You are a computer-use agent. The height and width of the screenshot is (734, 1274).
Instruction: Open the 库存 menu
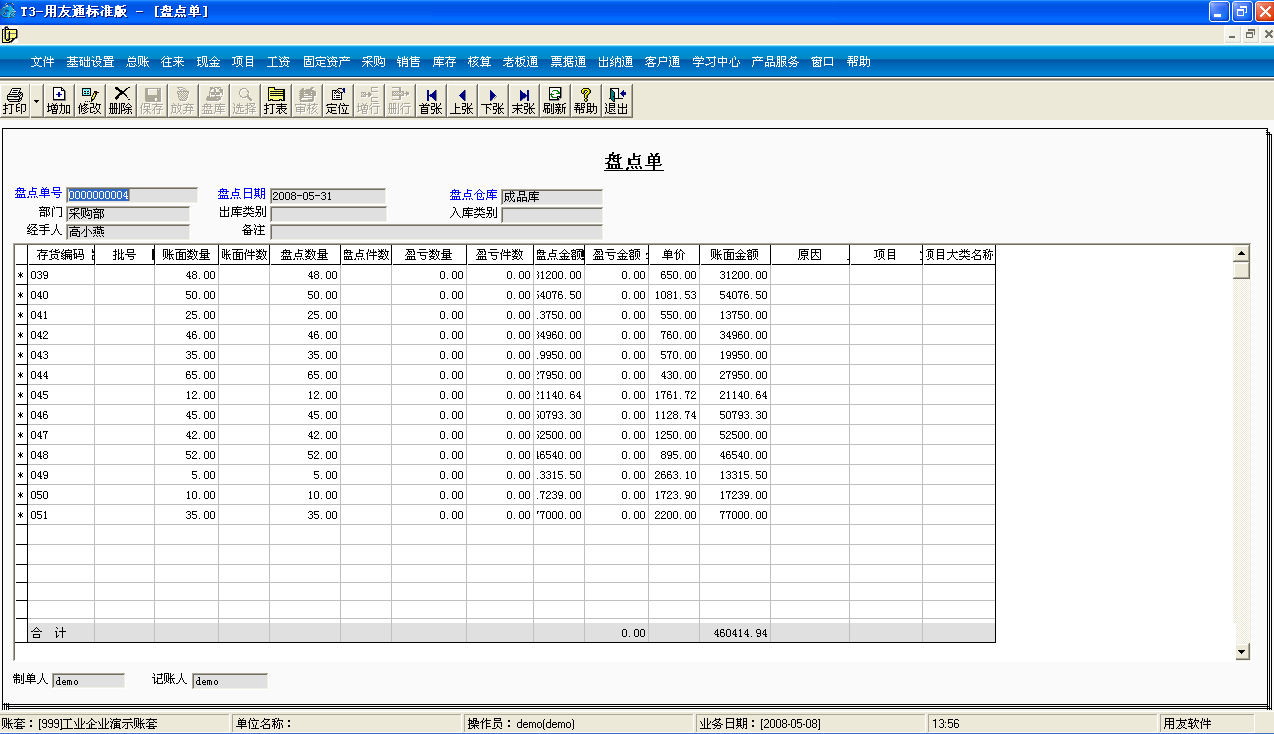coord(444,62)
